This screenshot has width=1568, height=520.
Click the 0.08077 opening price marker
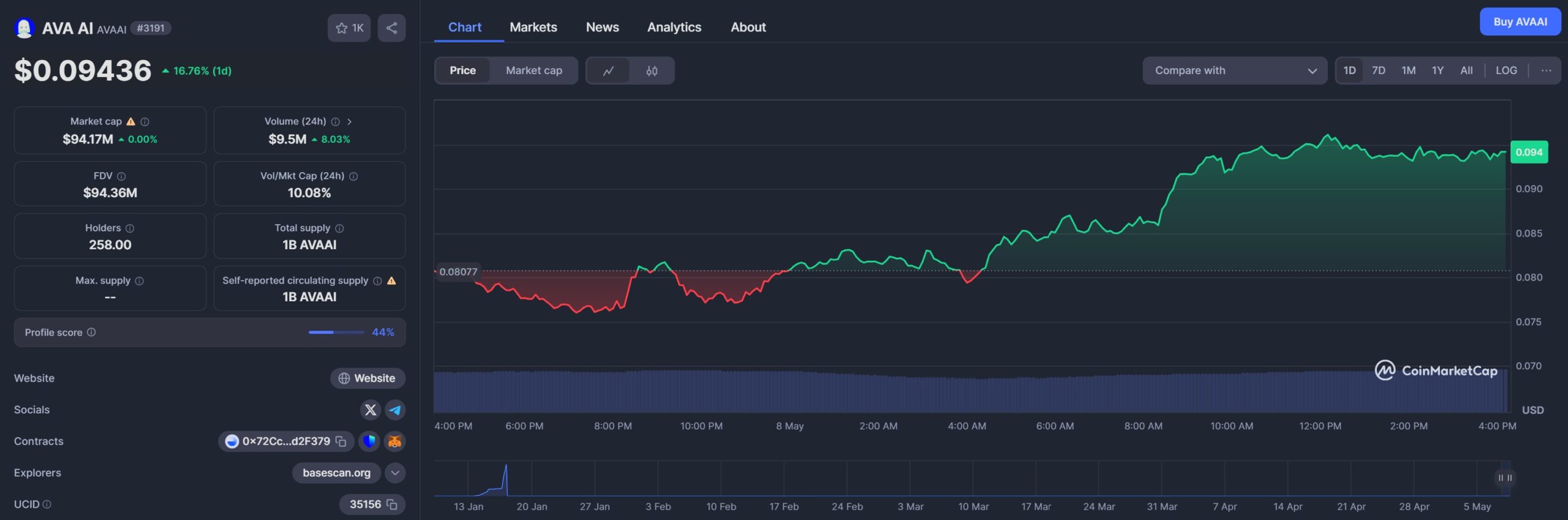click(458, 272)
